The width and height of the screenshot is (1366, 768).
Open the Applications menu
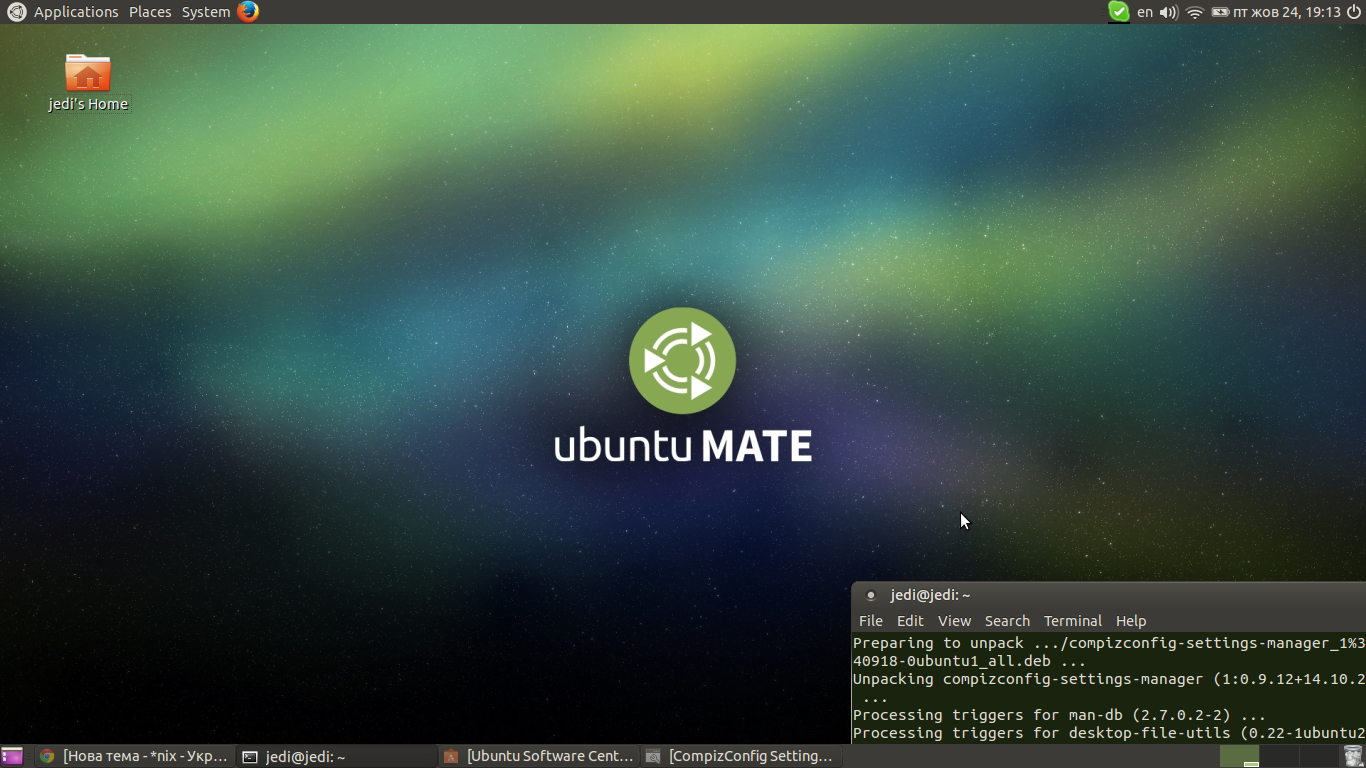coord(75,12)
